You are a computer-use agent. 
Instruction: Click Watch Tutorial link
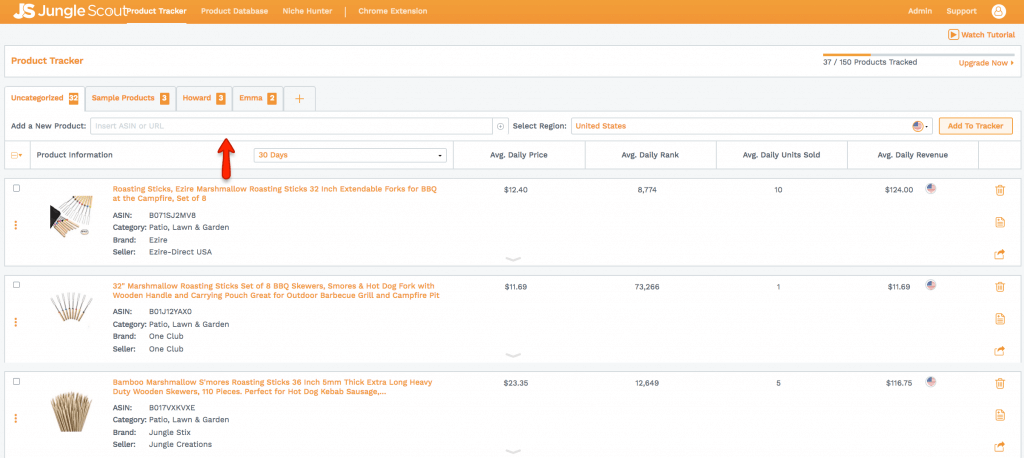[x=988, y=35]
